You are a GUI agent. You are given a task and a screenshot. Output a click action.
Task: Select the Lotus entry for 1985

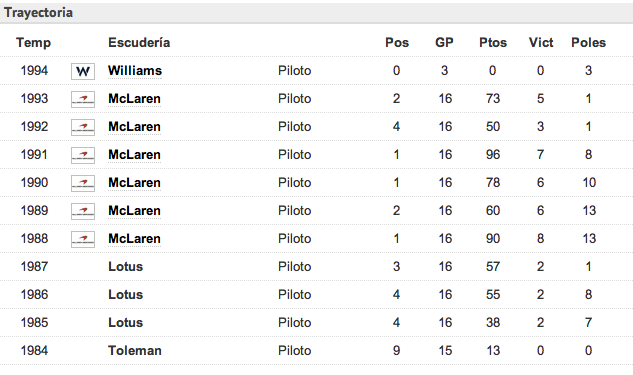pos(126,323)
